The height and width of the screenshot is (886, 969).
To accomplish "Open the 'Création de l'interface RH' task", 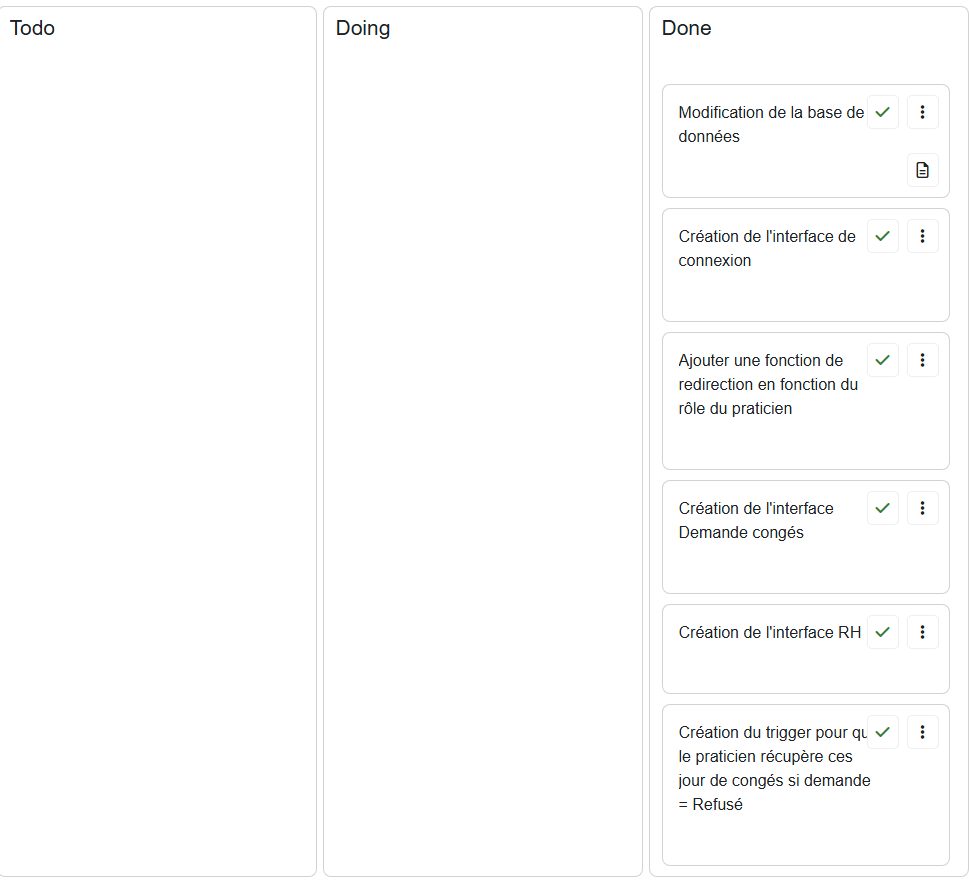I will click(x=769, y=632).
